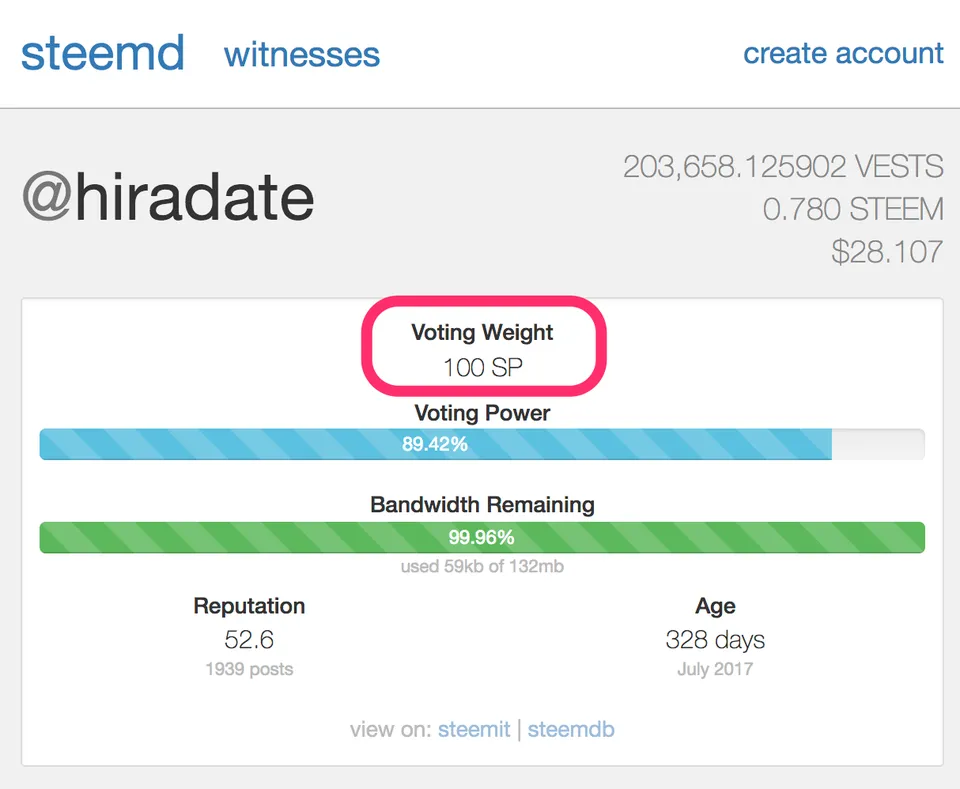Open the witnesses page
Viewport: 960px width, 789px height.
pos(301,54)
